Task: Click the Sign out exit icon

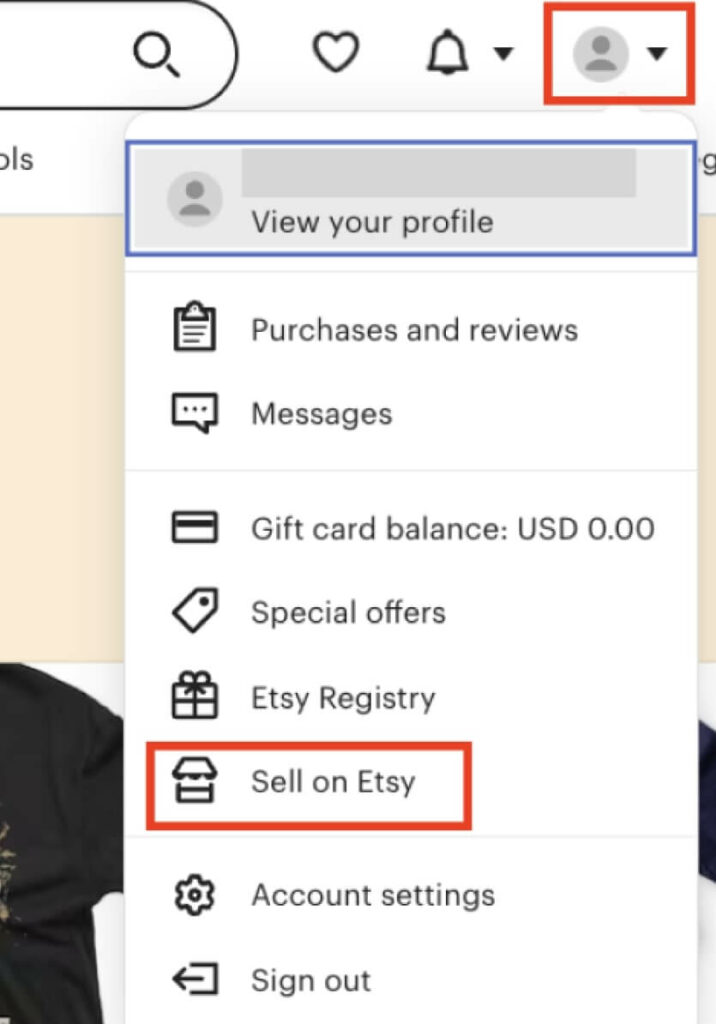Action: click(x=196, y=980)
